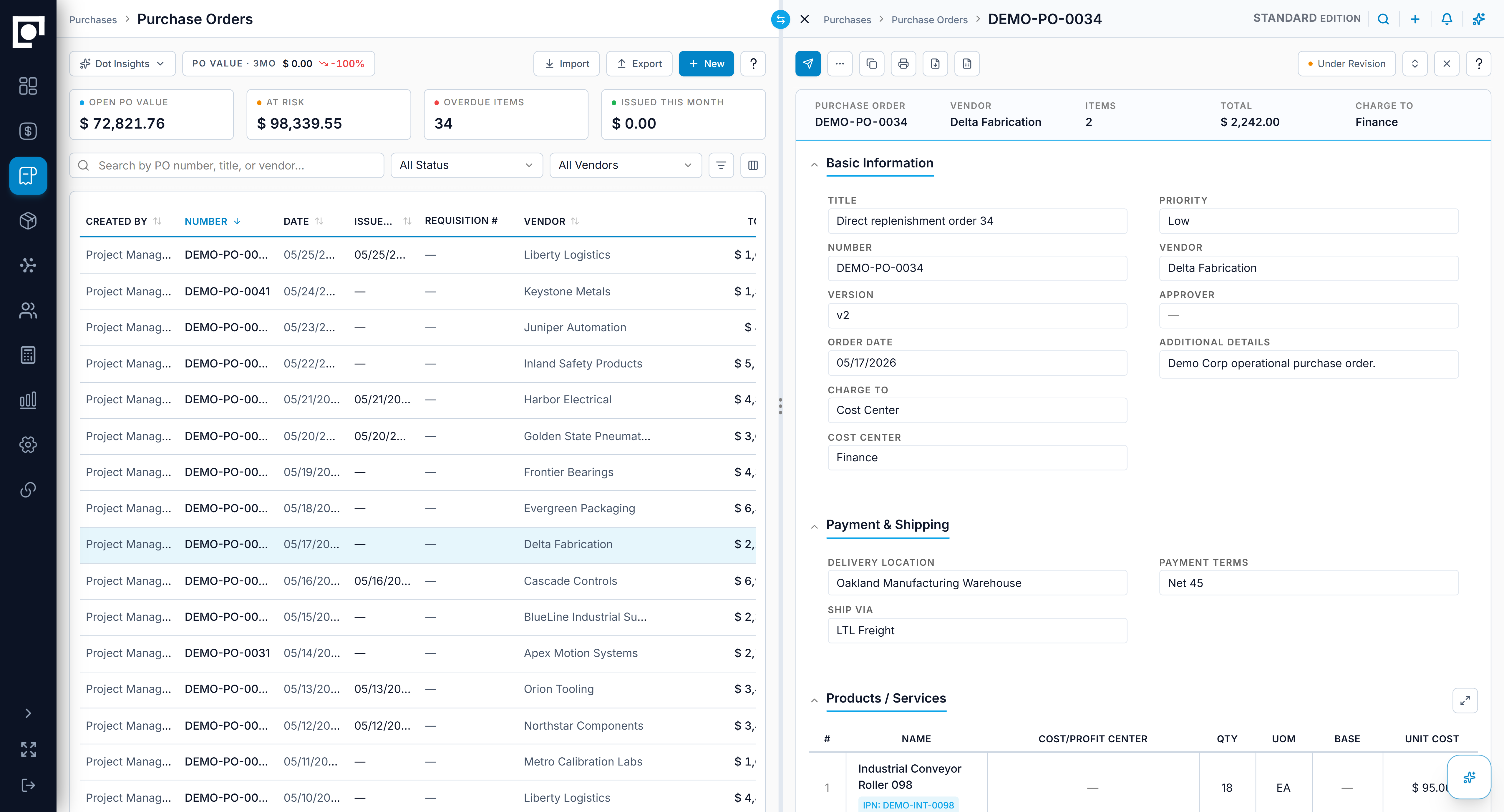The width and height of the screenshot is (1504, 812).
Task: Click the search by PO number field
Action: 227,165
